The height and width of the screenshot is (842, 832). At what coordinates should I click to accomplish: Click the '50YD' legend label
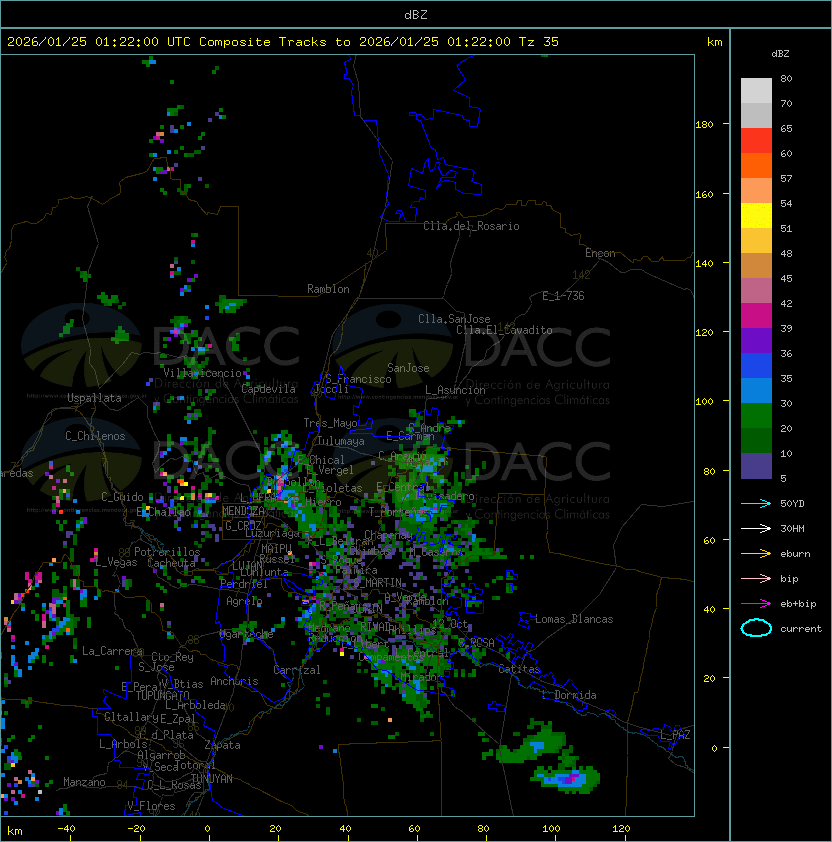pyautogui.click(x=792, y=504)
